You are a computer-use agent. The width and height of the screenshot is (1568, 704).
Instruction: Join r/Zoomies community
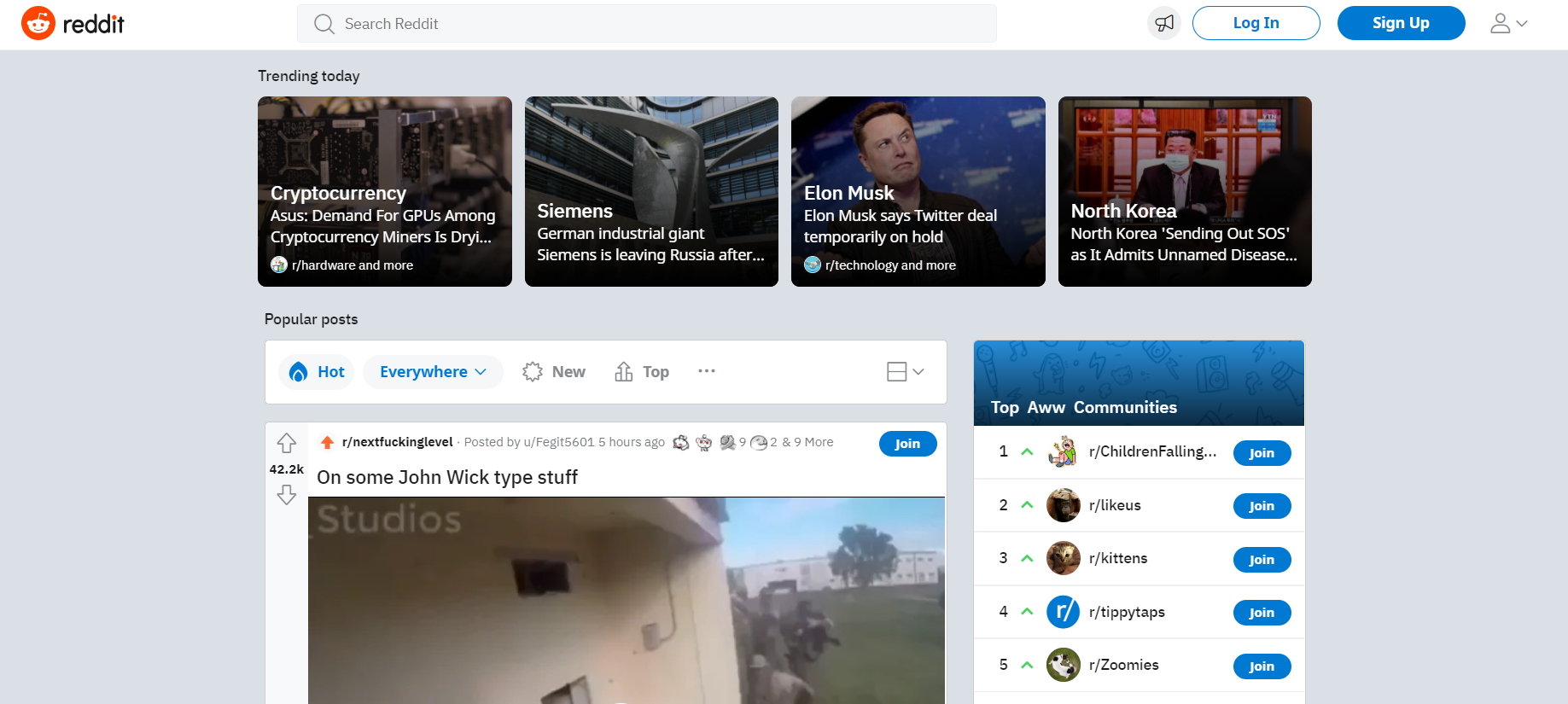pos(1262,666)
